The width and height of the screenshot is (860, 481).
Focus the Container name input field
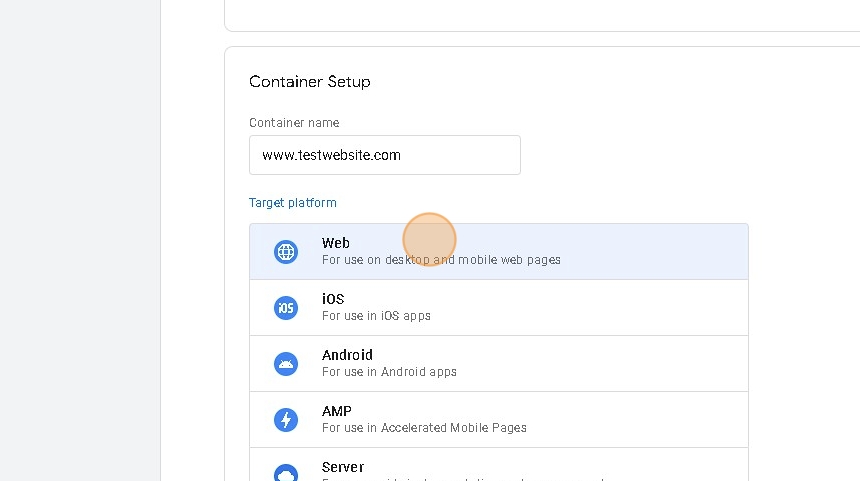point(385,155)
